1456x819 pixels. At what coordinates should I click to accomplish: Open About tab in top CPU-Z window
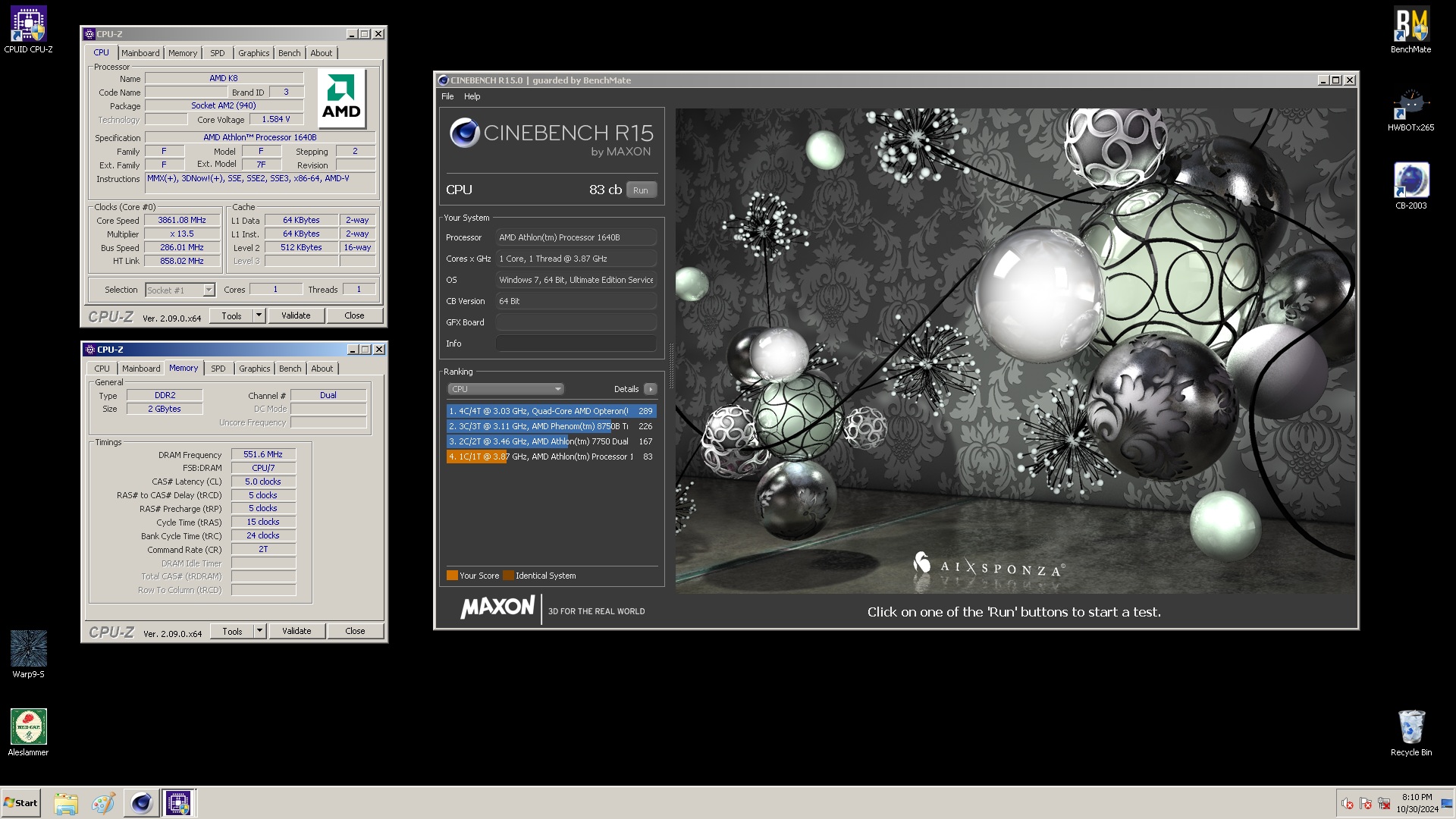(322, 53)
